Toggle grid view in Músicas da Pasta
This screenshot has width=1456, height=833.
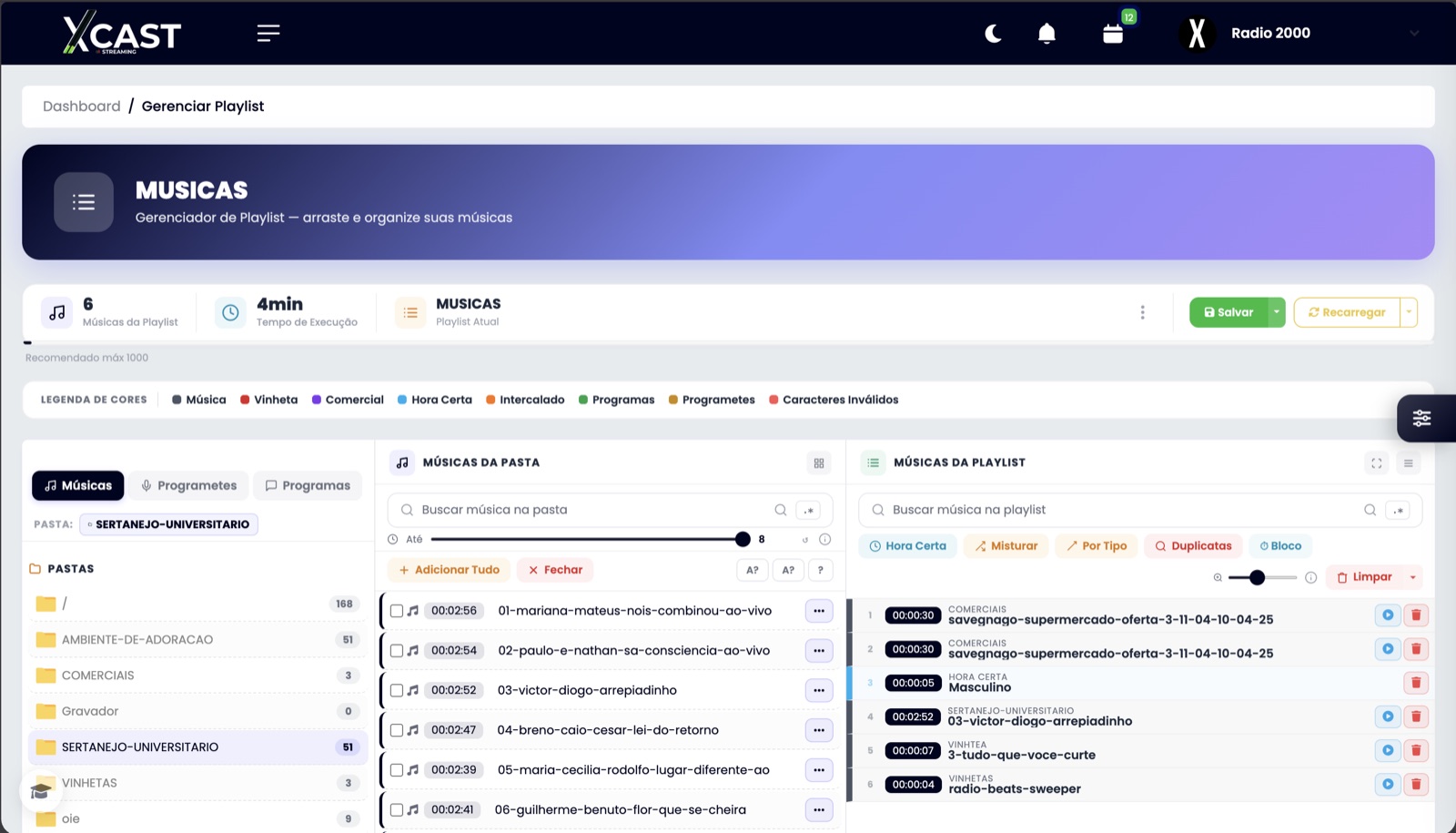coord(819,463)
